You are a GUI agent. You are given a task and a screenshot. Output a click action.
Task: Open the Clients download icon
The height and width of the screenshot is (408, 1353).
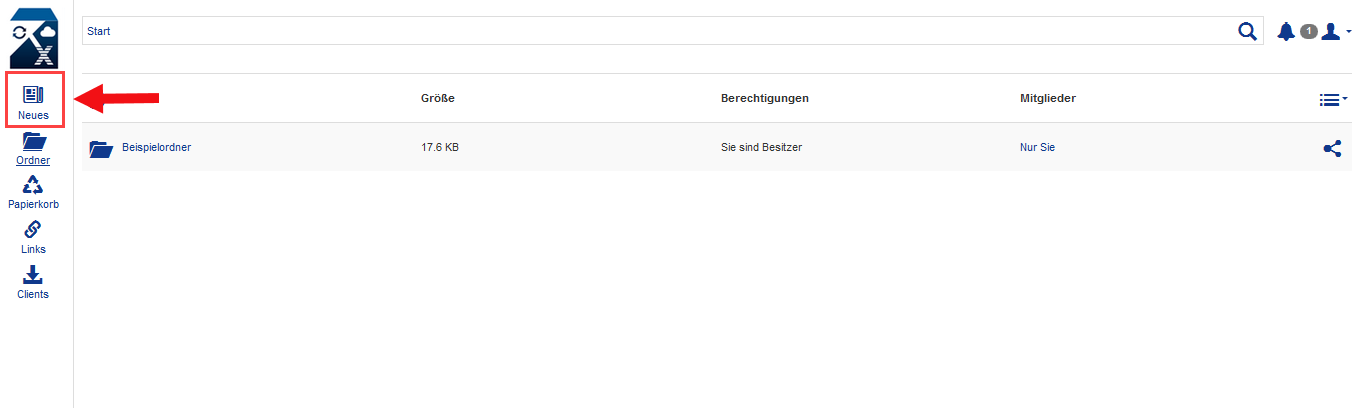[33, 275]
